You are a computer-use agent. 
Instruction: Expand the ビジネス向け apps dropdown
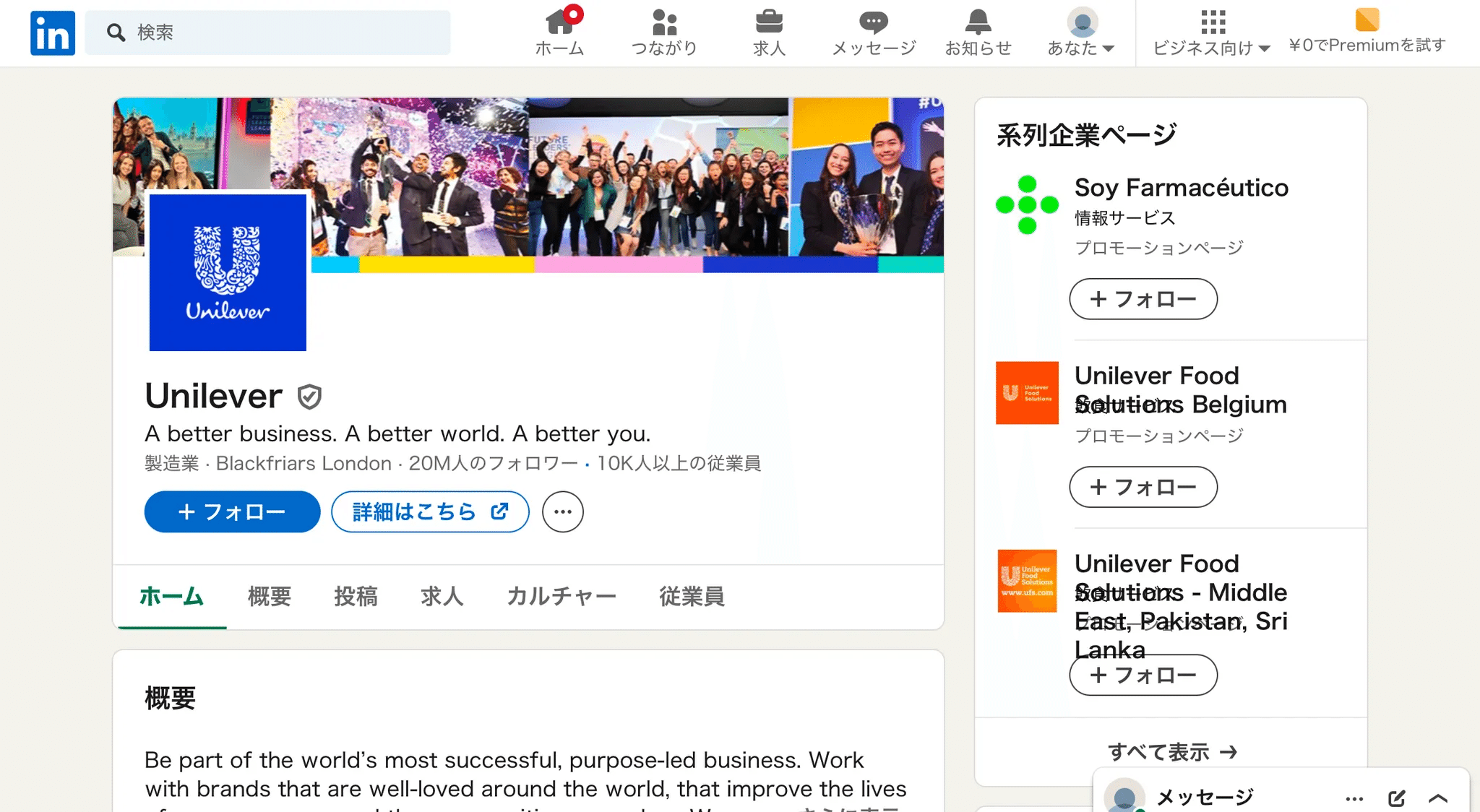pos(1212,33)
